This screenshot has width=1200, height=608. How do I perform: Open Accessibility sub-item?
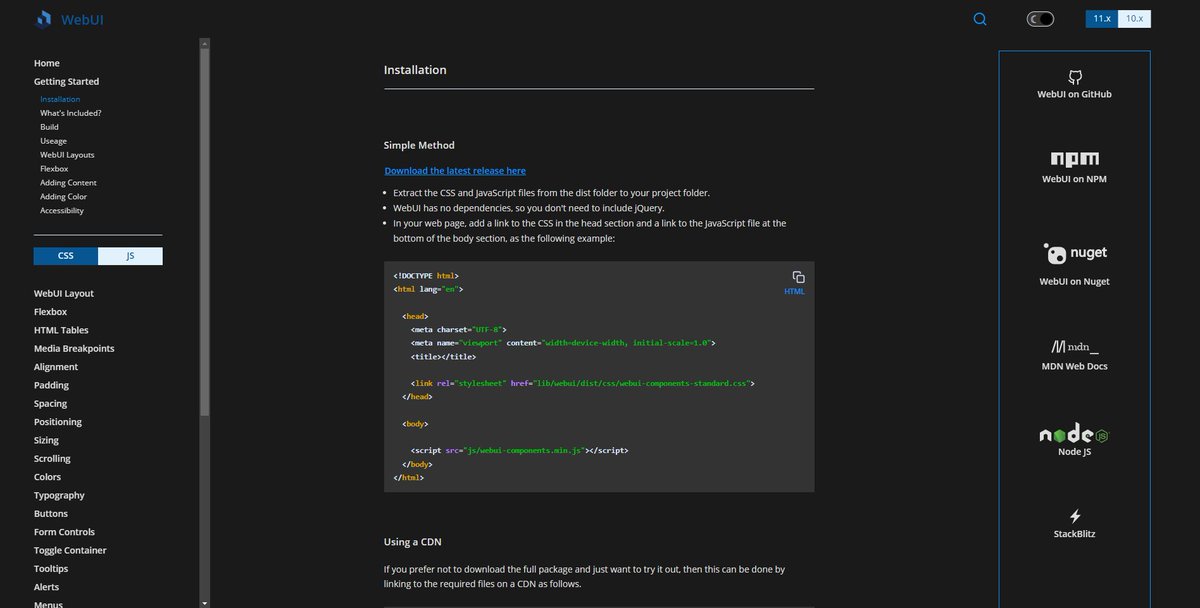(x=62, y=211)
